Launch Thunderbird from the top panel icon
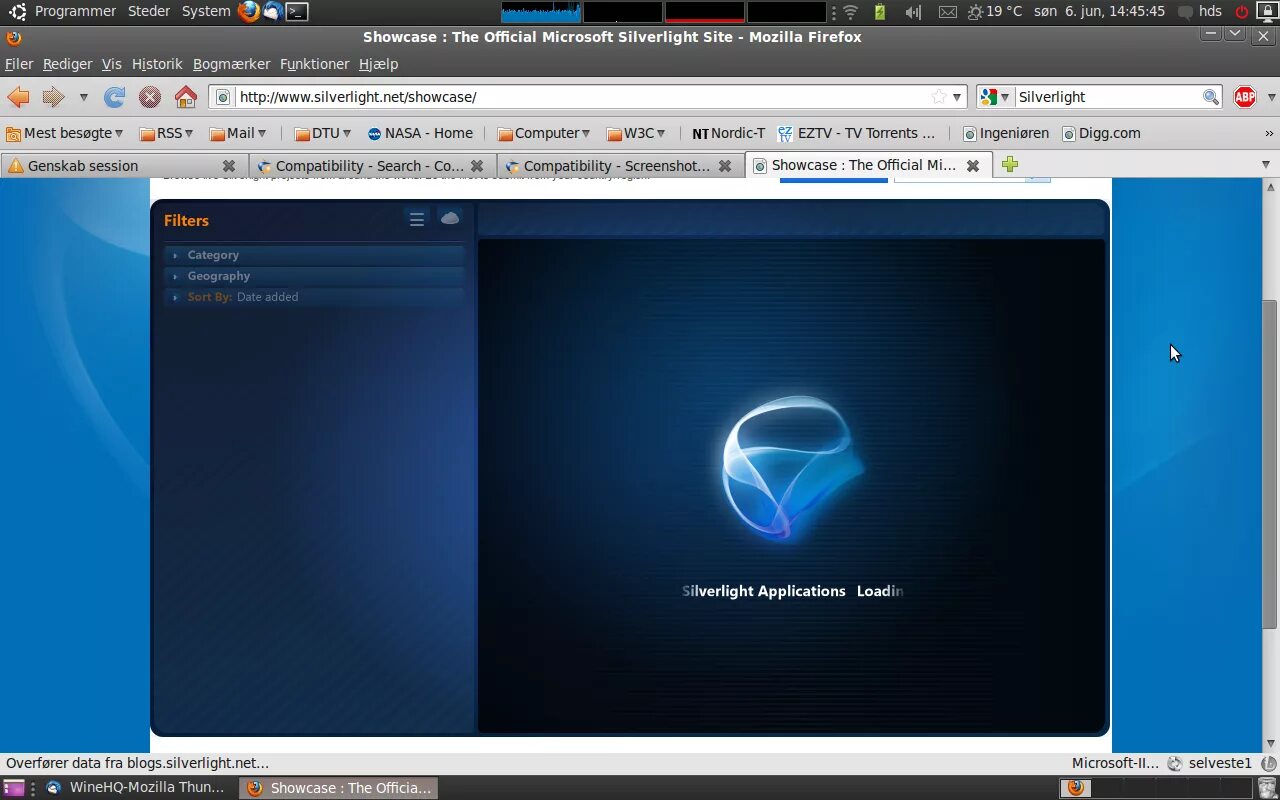Viewport: 1280px width, 800px height. (x=273, y=11)
